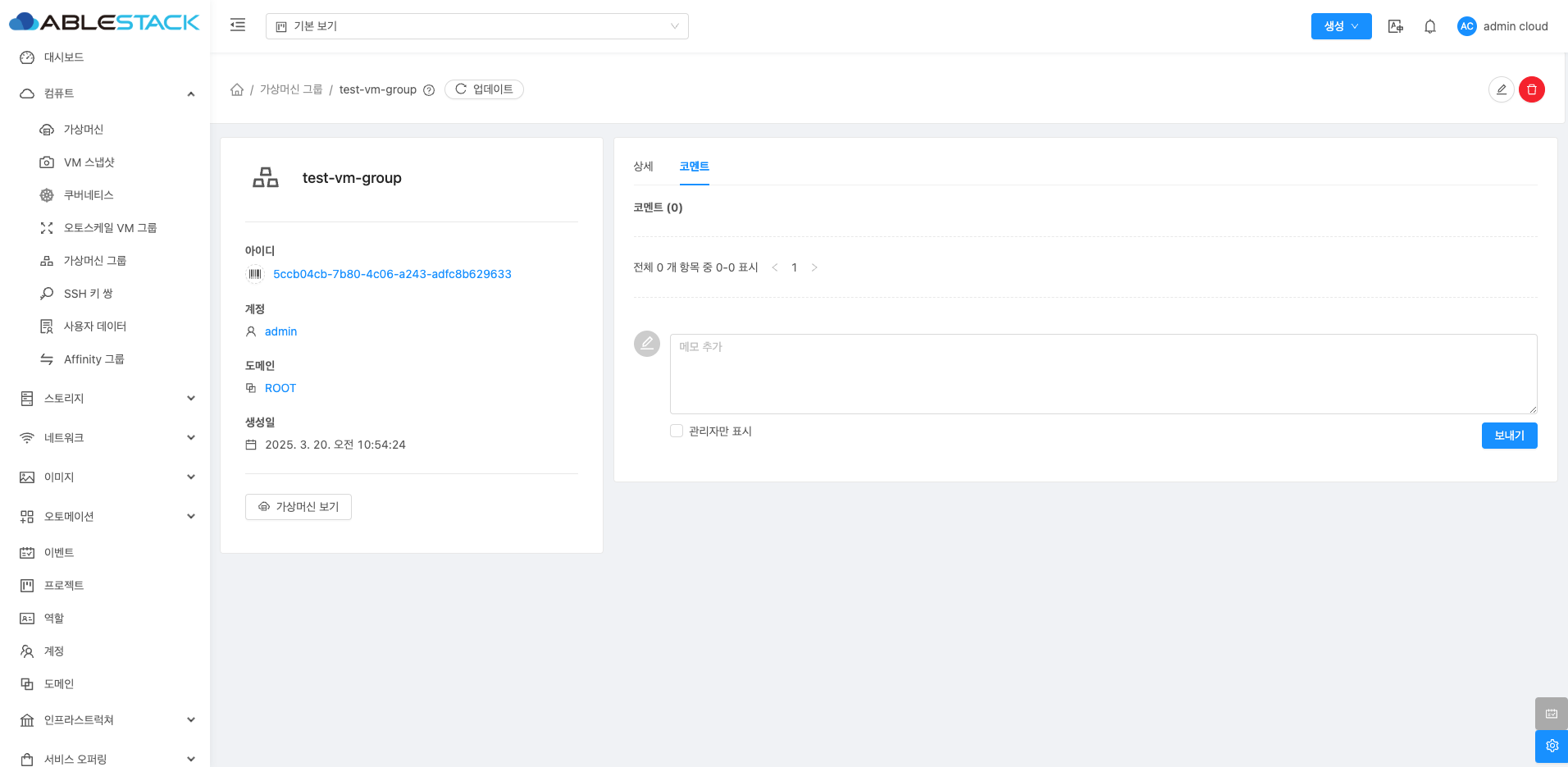This screenshot has width=1568, height=767.
Task: Click the 보내기 send button
Action: (x=1509, y=436)
